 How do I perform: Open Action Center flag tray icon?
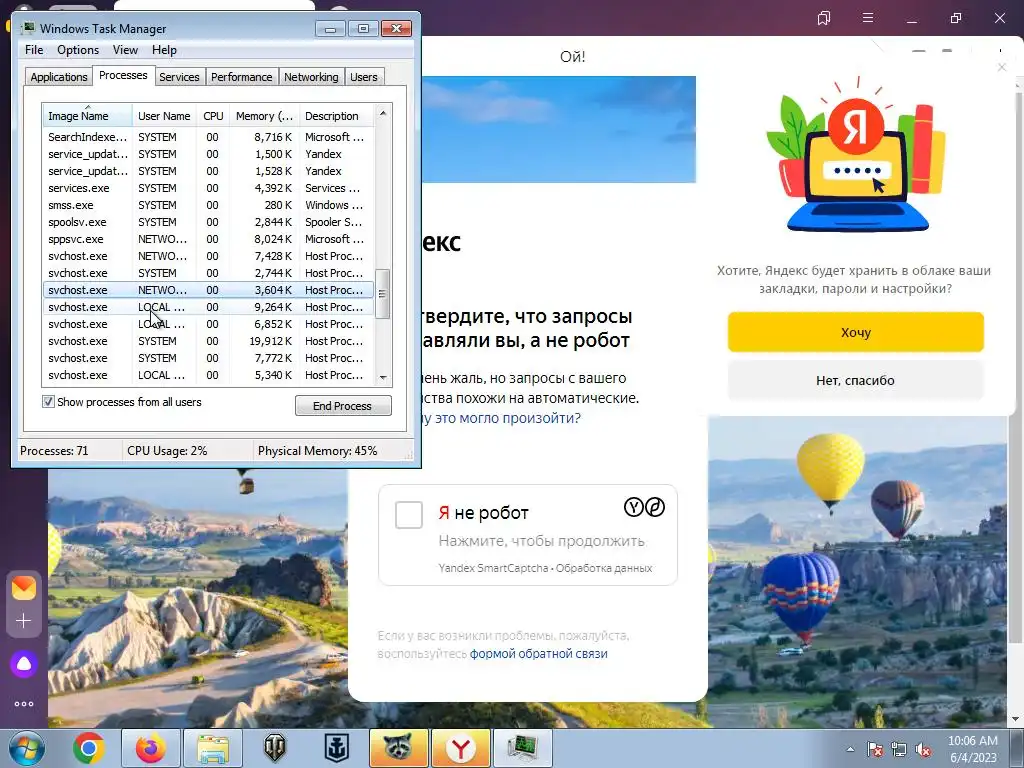874,749
